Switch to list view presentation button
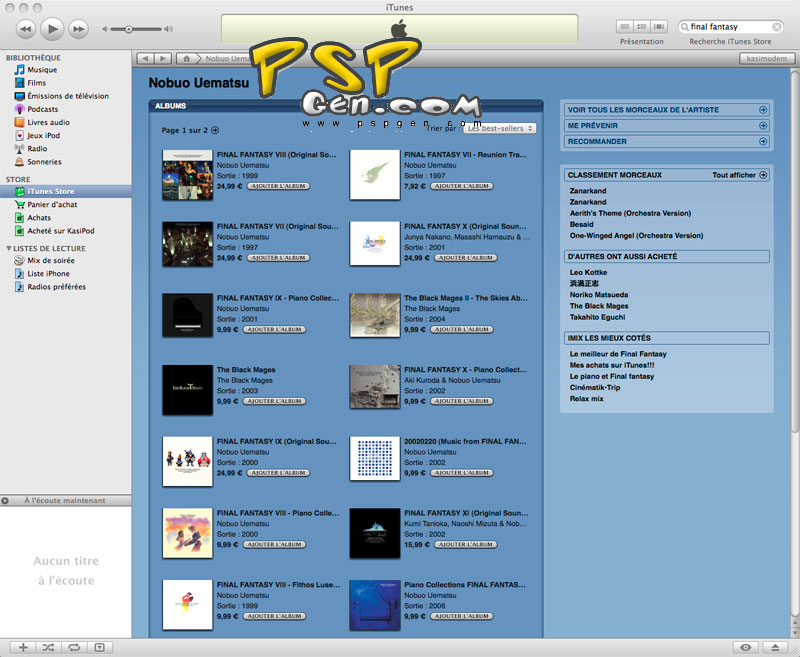 coord(624,27)
